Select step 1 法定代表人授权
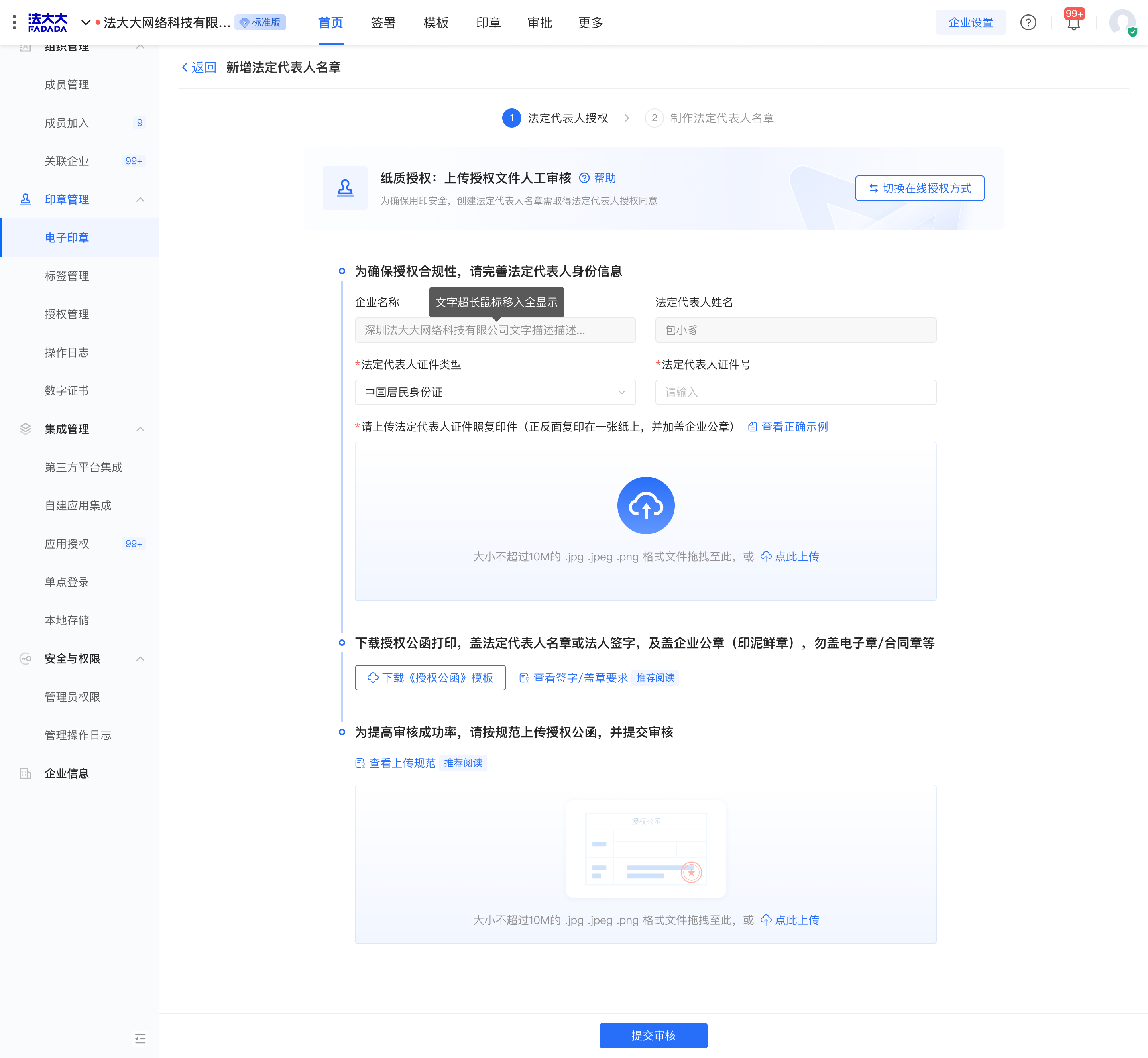The image size is (1148, 1058). 555,118
